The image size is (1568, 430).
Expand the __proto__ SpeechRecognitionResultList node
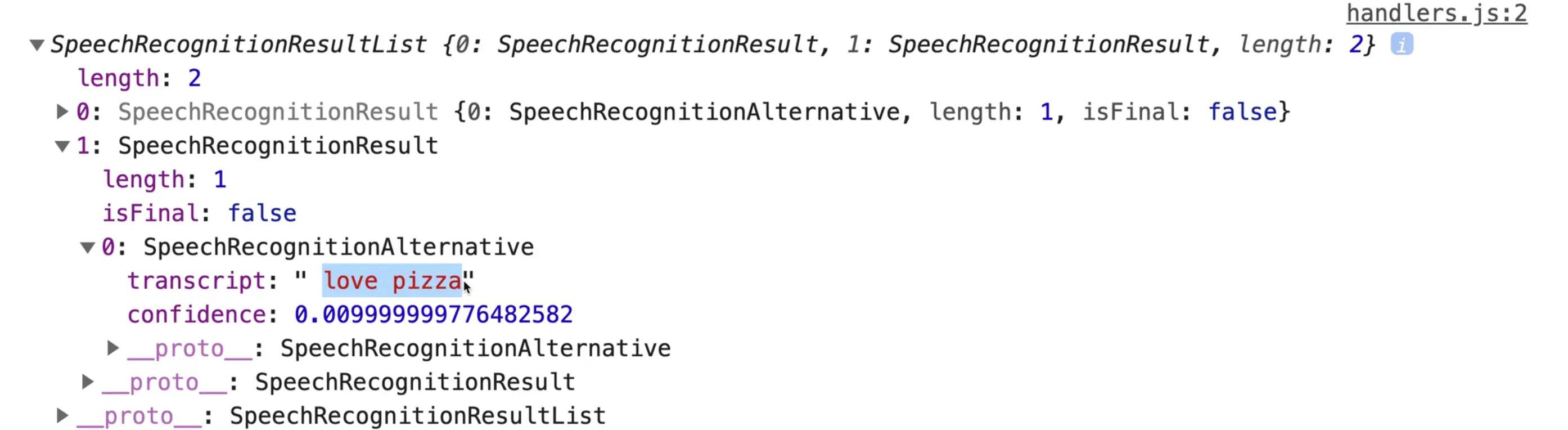(62, 416)
